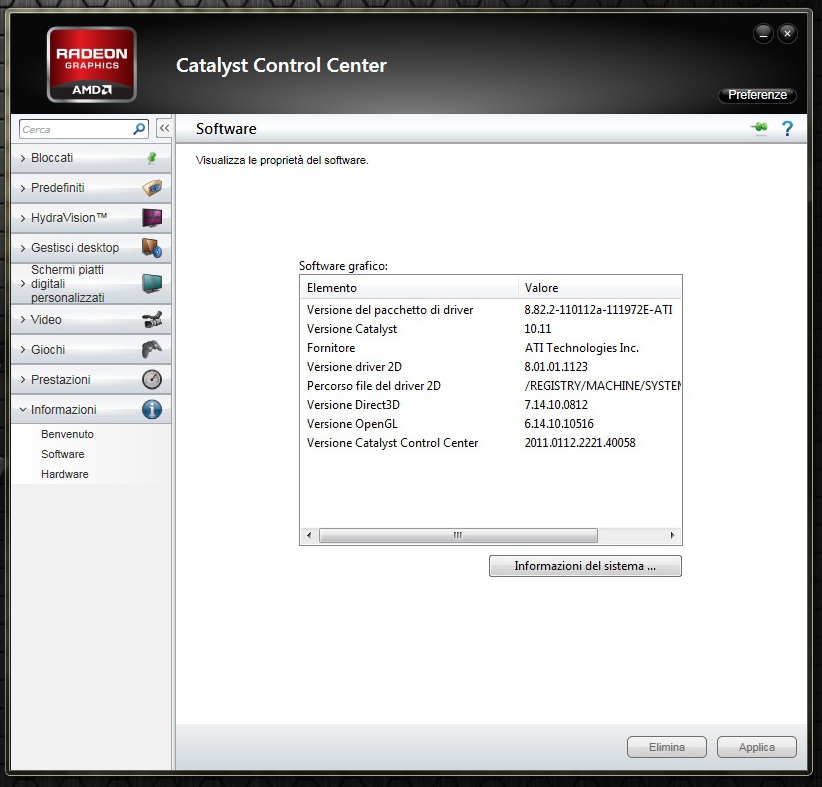Click the Elemento column header

[409, 288]
